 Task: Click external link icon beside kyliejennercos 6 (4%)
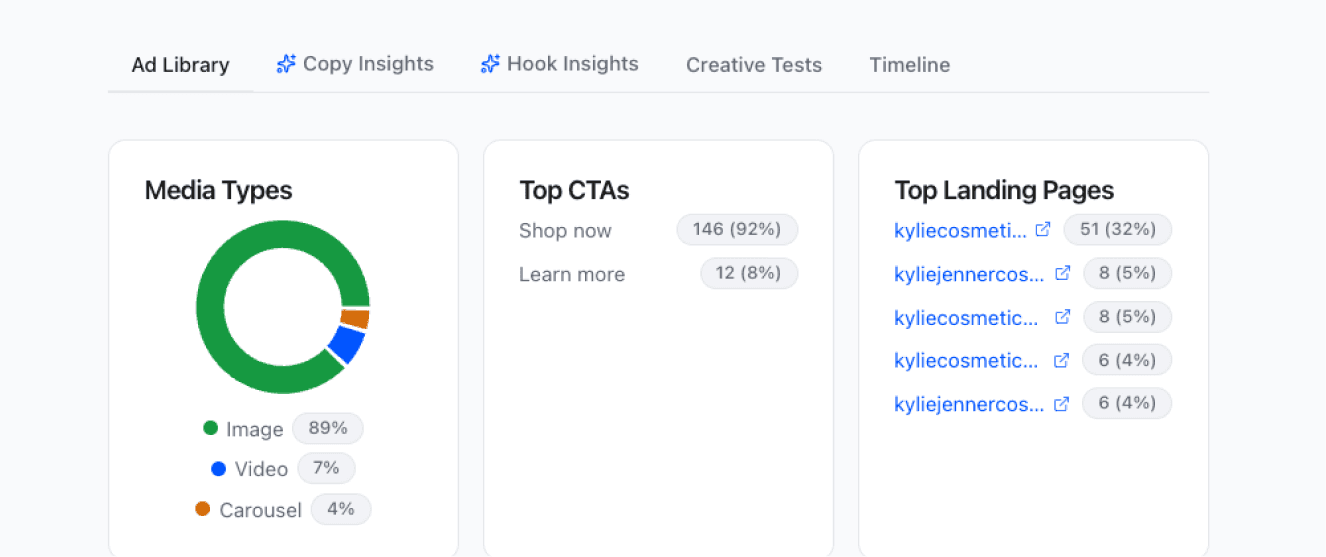[1062, 404]
